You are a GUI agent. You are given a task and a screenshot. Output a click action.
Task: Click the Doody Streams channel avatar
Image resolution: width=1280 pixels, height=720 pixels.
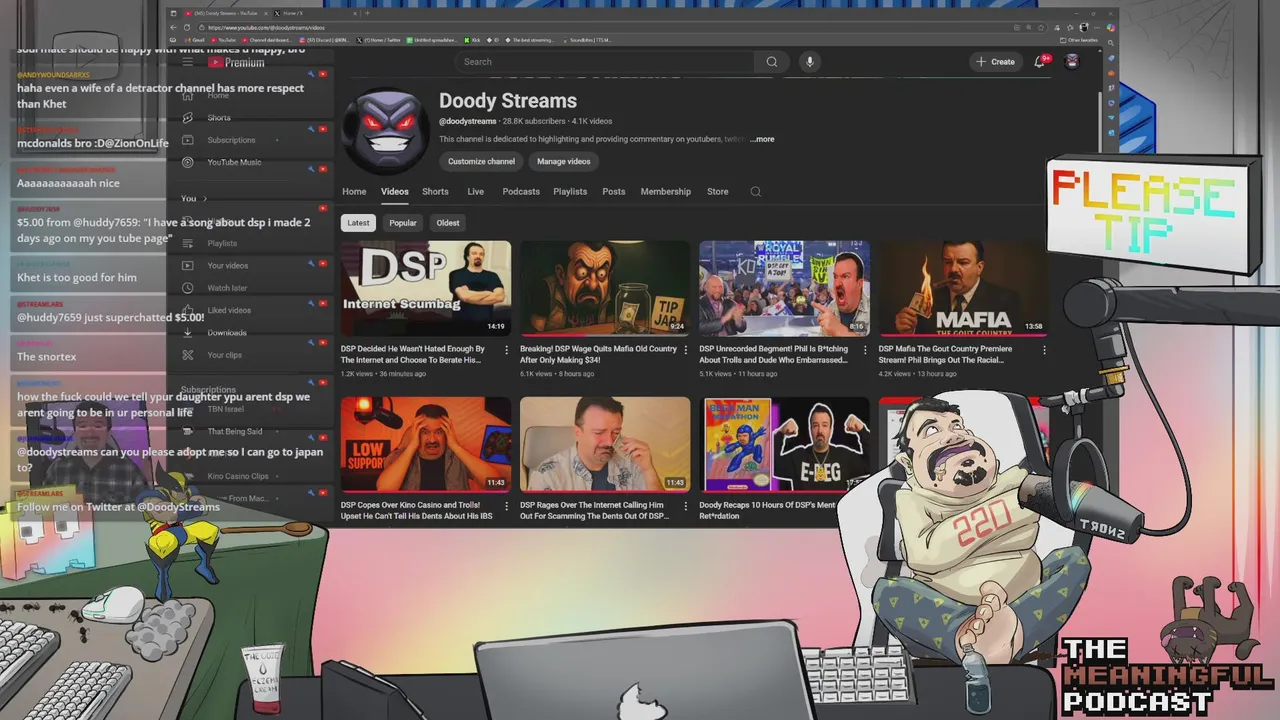point(385,130)
